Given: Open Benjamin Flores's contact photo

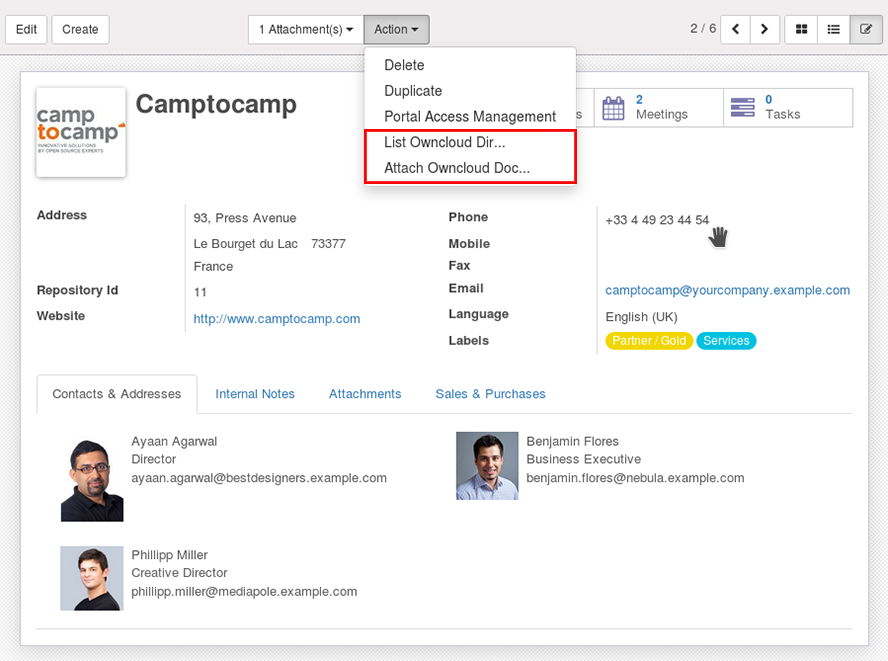Looking at the screenshot, I should click(x=487, y=466).
